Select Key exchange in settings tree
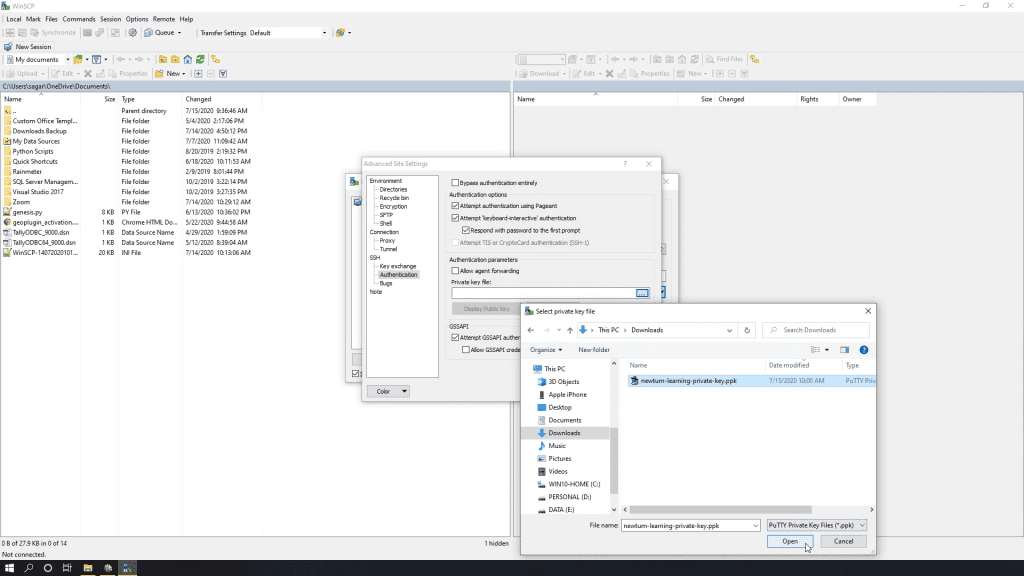 (x=398, y=266)
